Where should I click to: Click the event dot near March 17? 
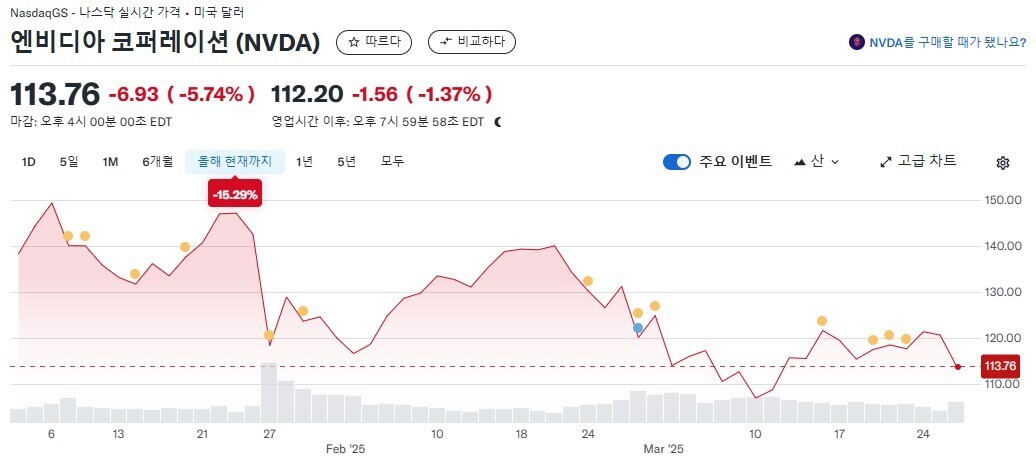tap(822, 321)
